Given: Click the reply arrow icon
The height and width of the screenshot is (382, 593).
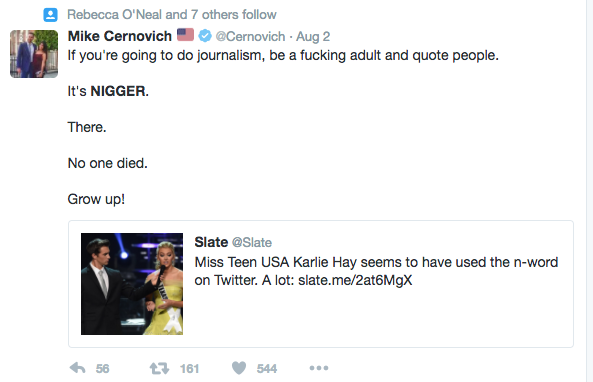Looking at the screenshot, I should click(x=78, y=368).
